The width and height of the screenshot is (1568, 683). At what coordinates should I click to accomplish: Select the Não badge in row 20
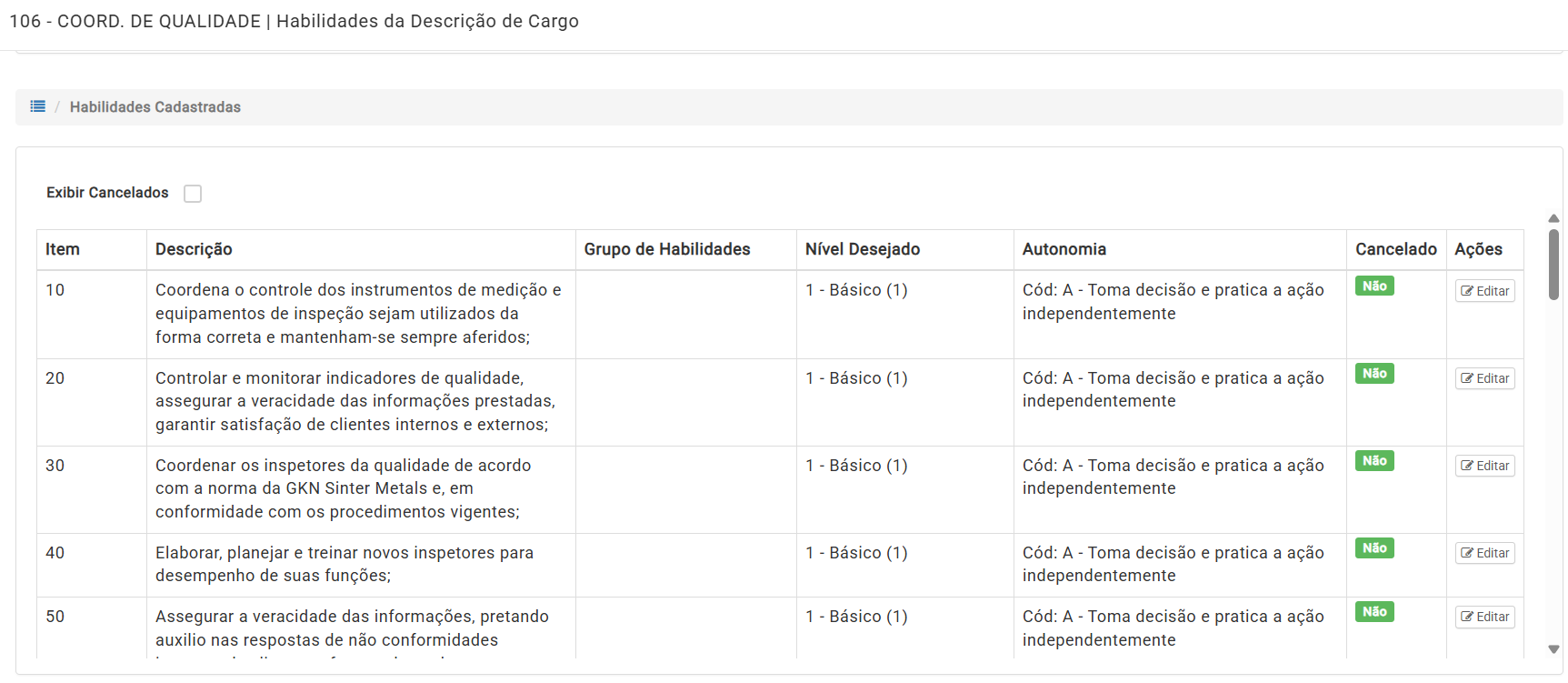[x=1373, y=373]
